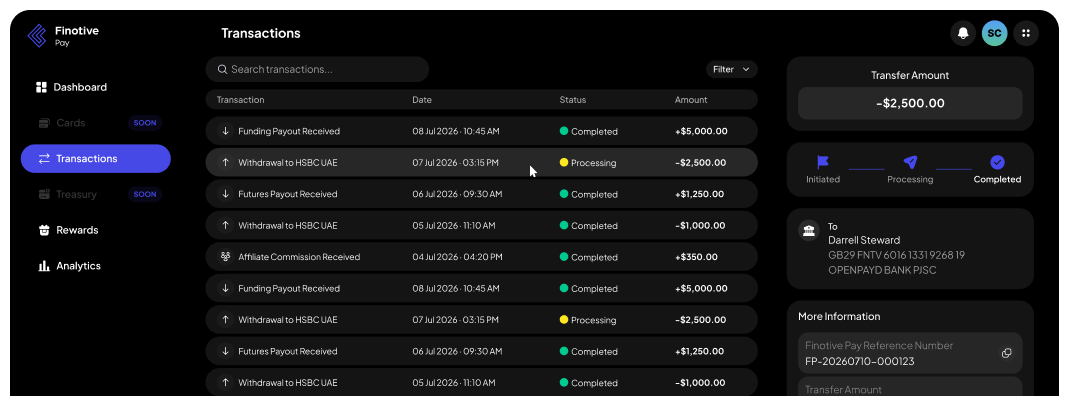Click the Transactions page title
The height and width of the screenshot is (396, 1069).
[x=260, y=33]
